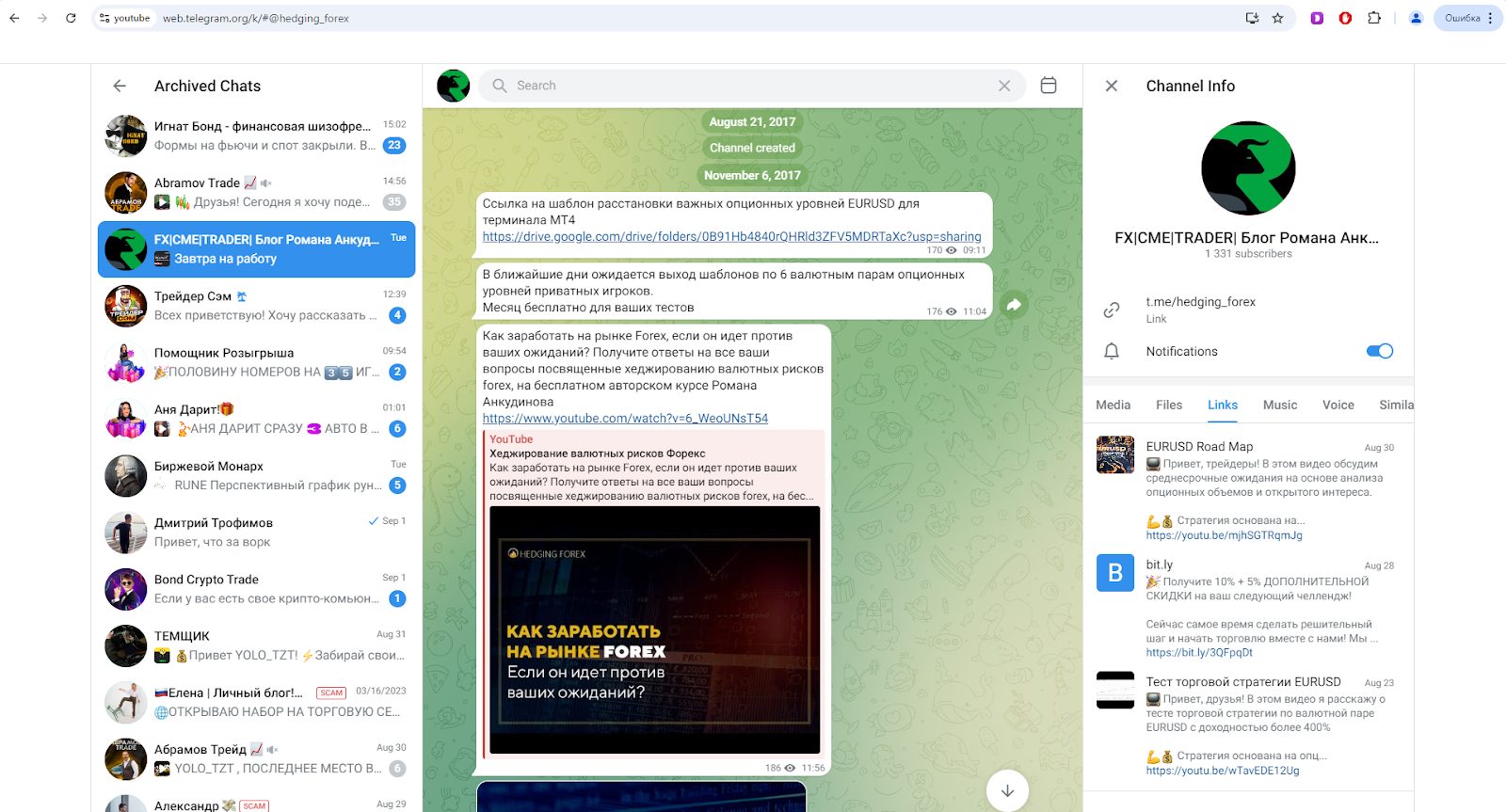Select the Links tab

[x=1223, y=405]
